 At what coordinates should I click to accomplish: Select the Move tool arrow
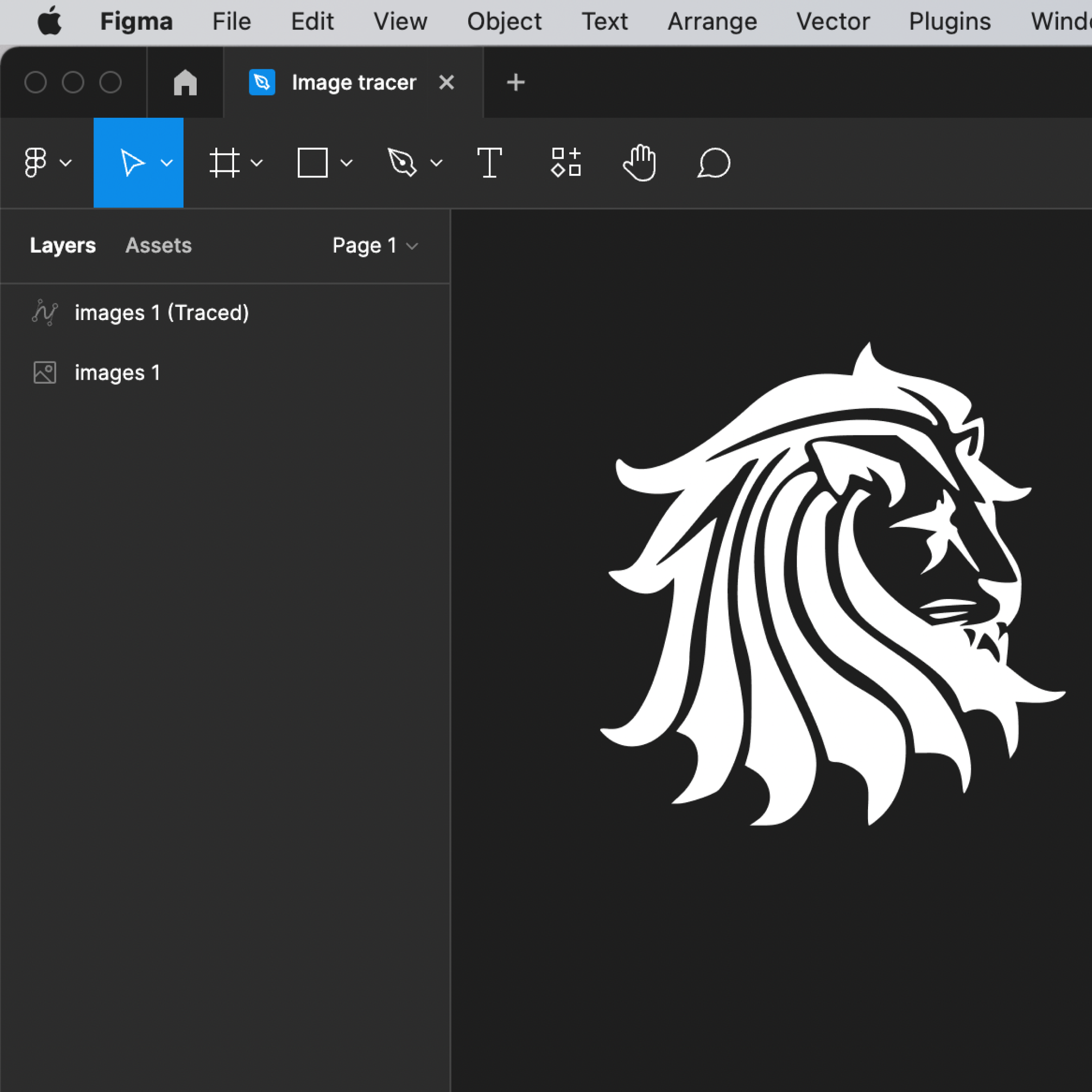(131, 163)
